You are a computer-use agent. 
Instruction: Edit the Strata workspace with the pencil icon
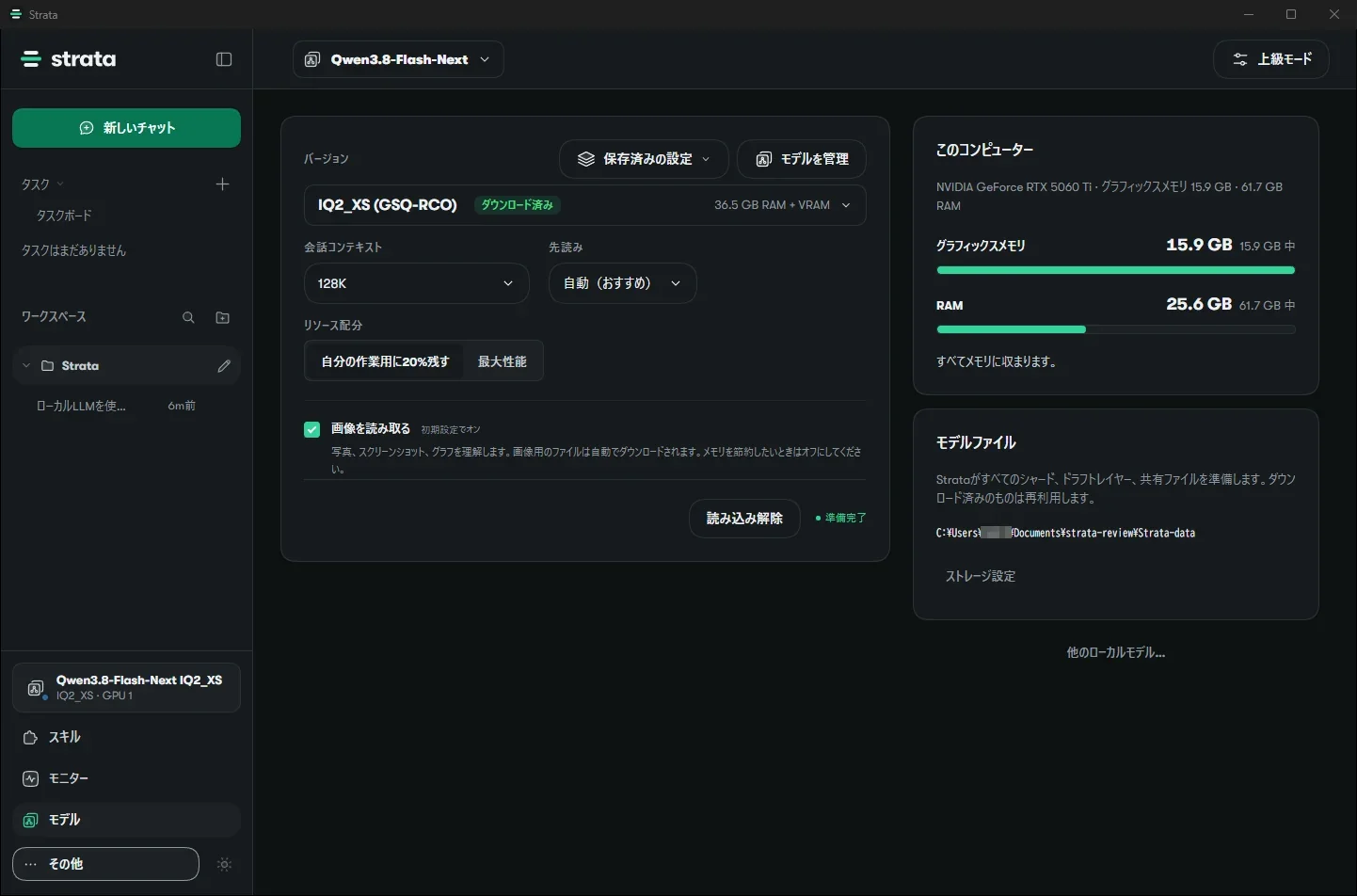pyautogui.click(x=224, y=366)
